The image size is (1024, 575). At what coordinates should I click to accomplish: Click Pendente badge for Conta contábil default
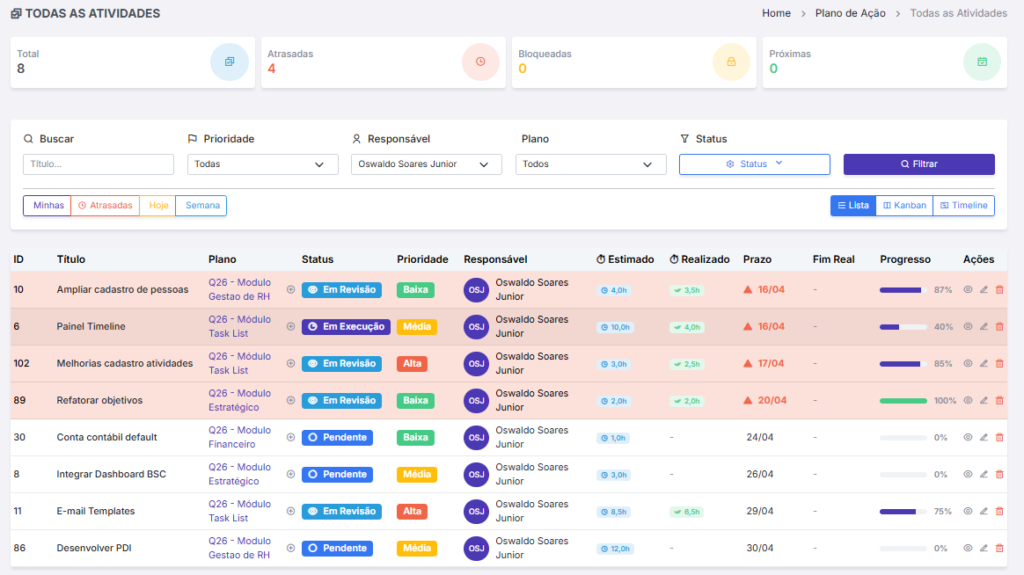(337, 437)
